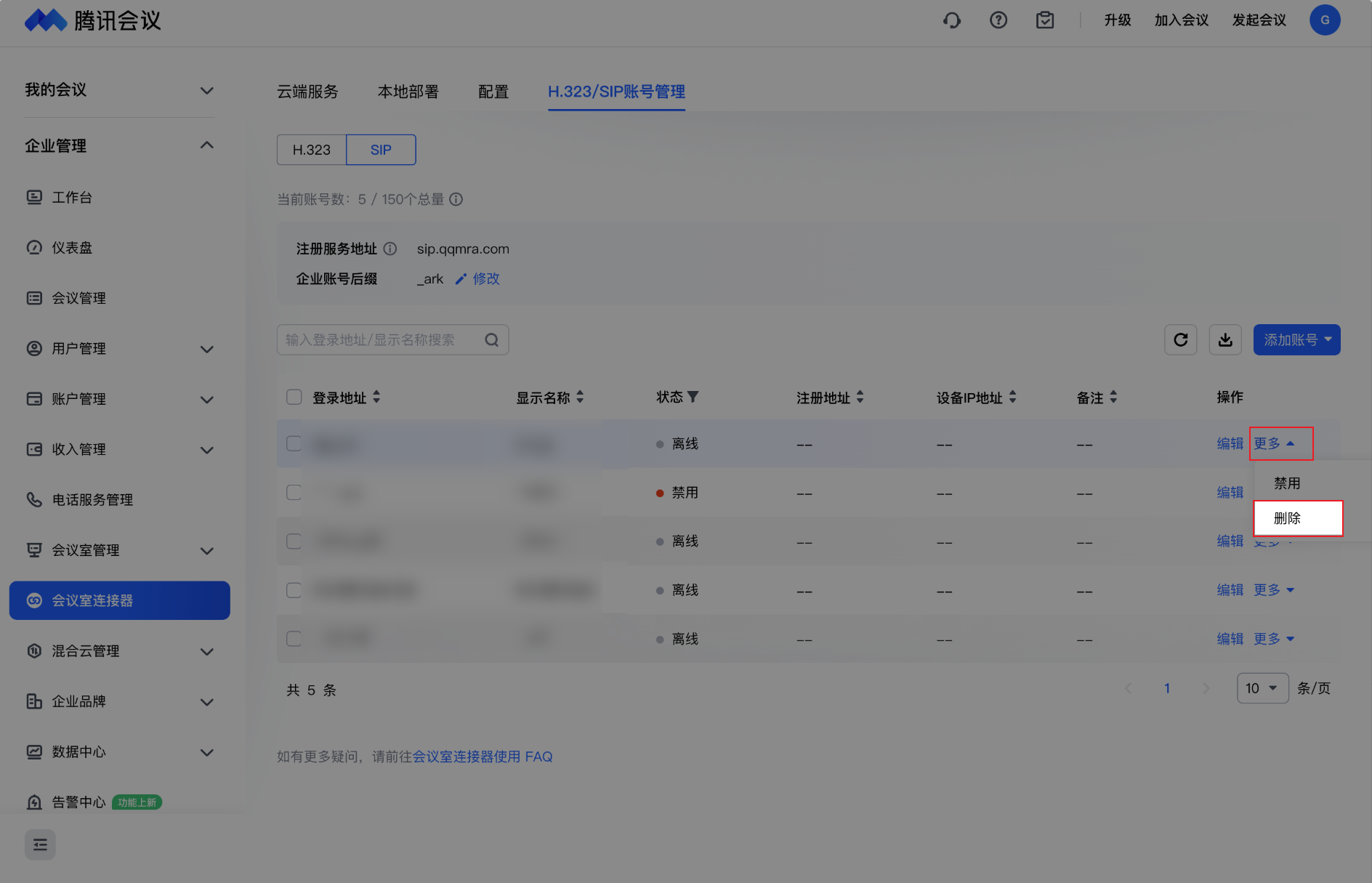Screen dimensions: 1372x883
Task: Check the checkbox for the 禁用 status row
Action: (x=294, y=493)
